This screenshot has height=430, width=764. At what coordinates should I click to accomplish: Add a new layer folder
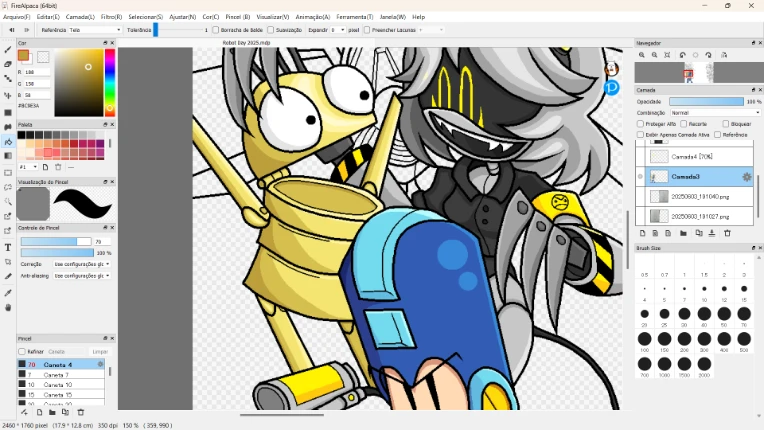tap(683, 233)
